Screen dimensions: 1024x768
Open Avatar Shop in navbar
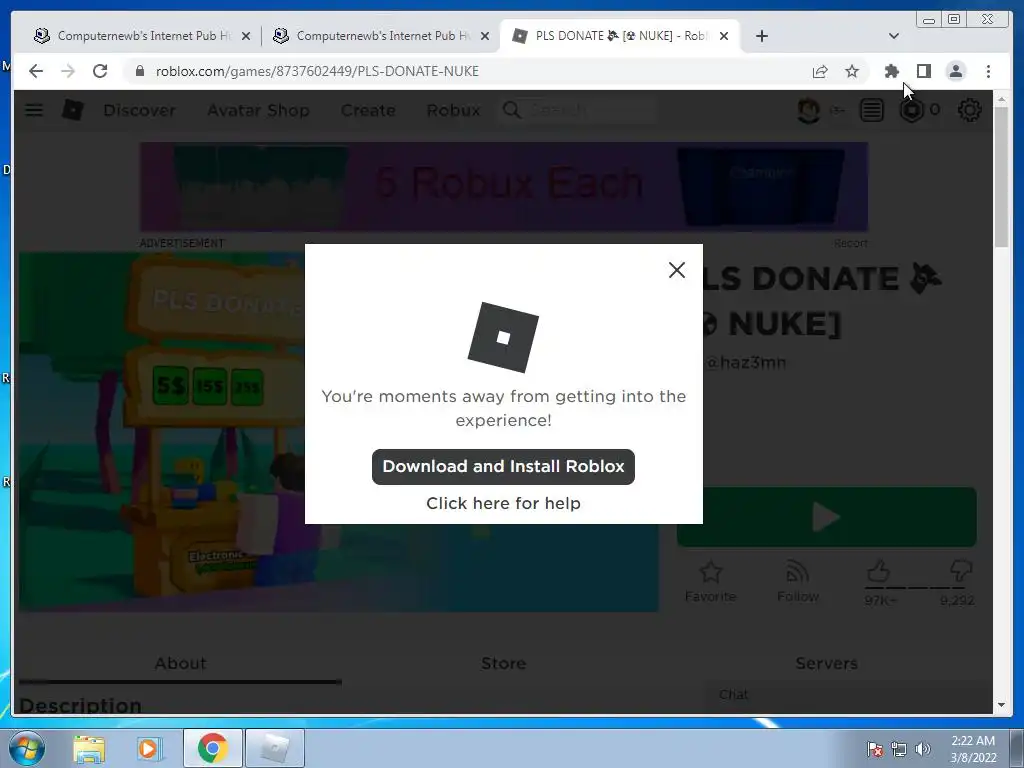click(258, 110)
